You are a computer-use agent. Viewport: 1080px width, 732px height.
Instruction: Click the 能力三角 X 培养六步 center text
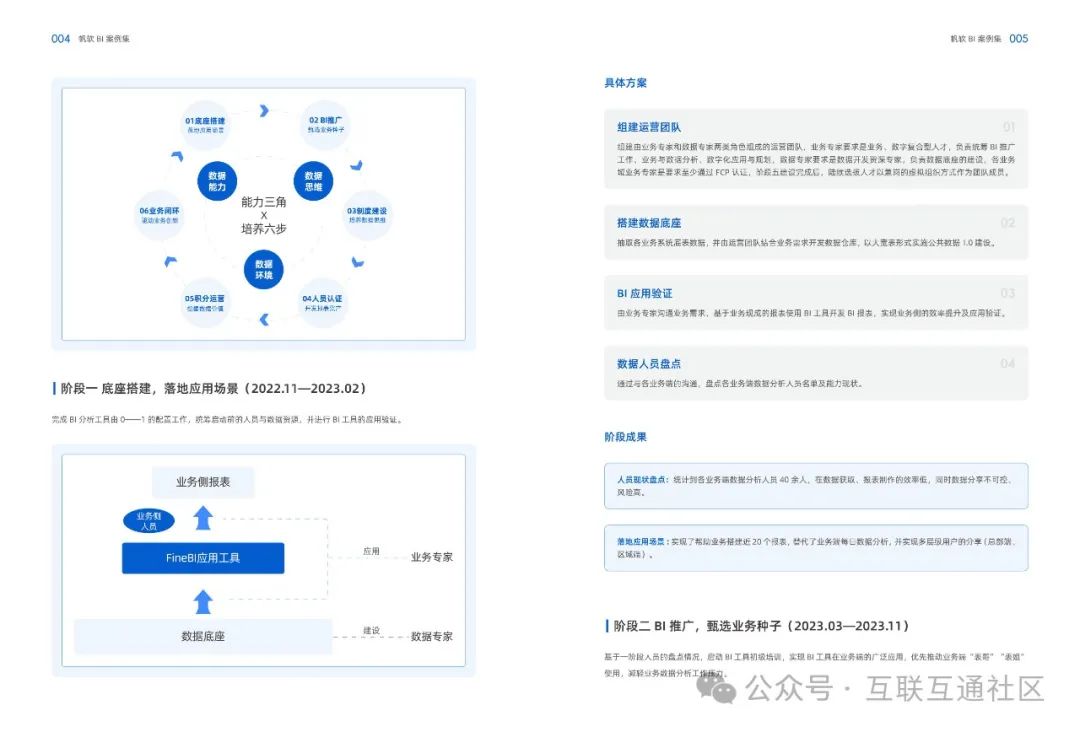point(264,215)
